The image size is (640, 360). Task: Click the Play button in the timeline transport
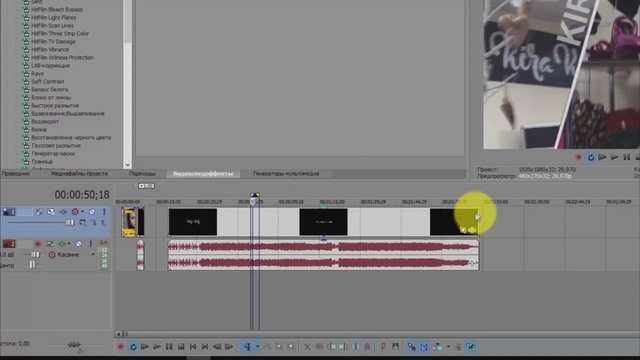(157, 347)
